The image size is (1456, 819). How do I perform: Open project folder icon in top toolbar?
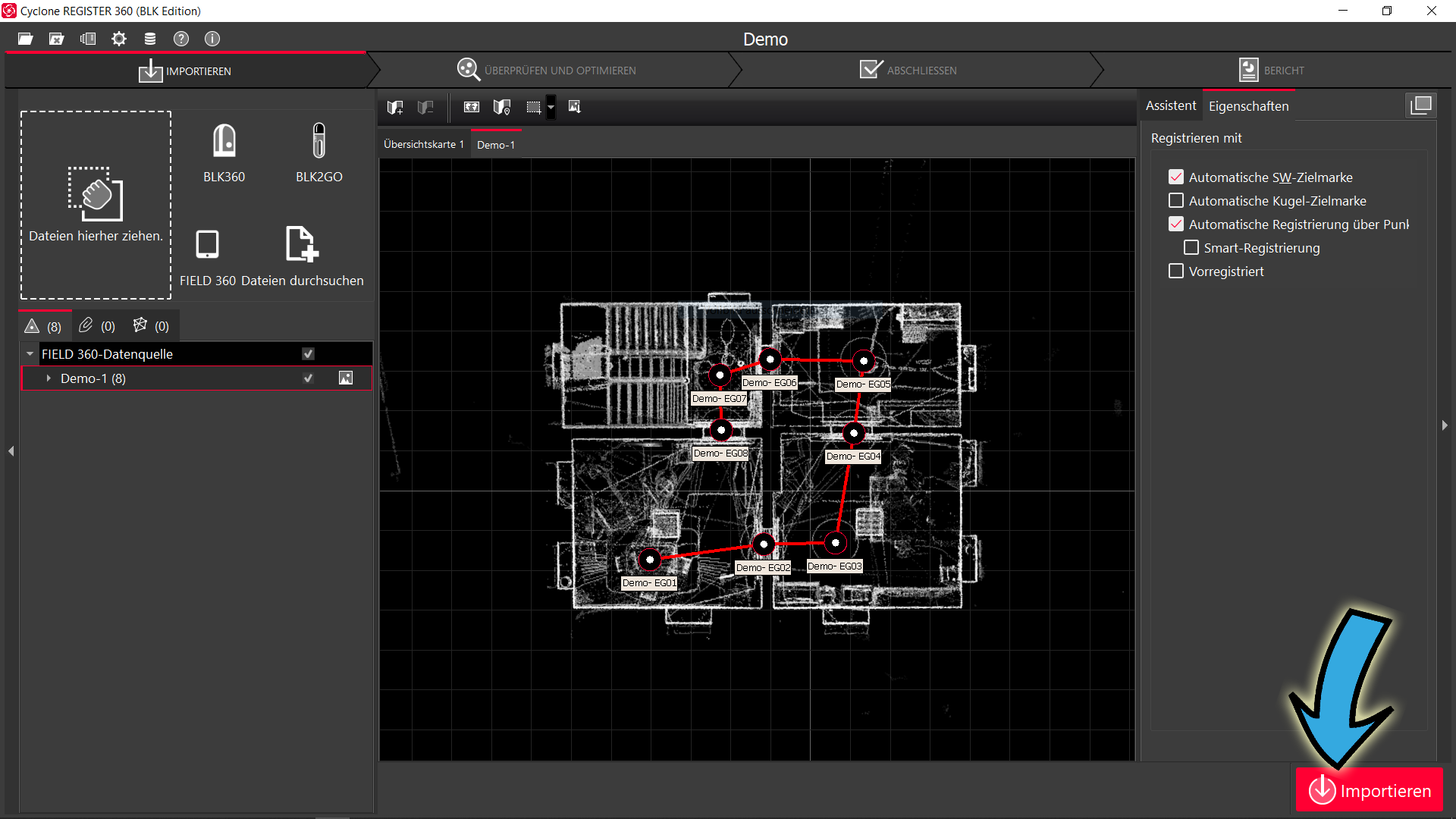[25, 39]
